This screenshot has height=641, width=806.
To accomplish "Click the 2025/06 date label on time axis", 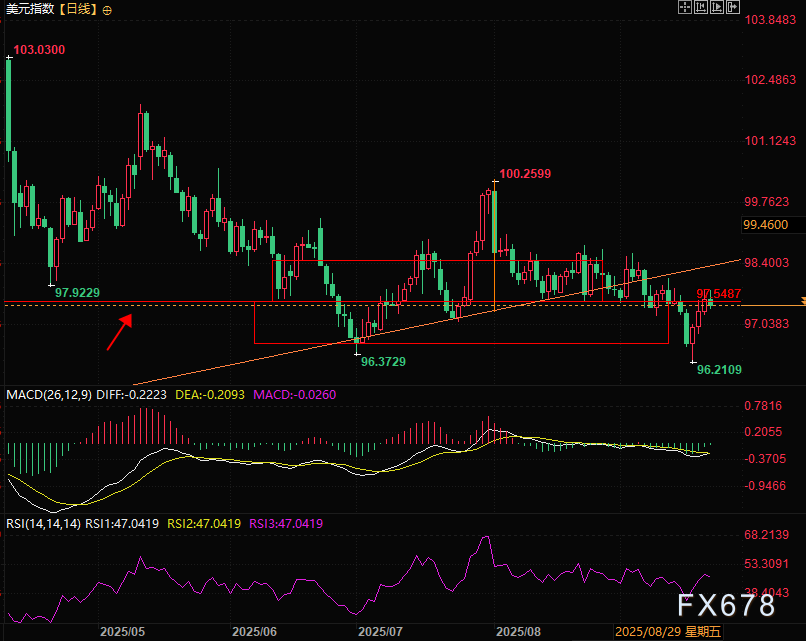I will (x=254, y=633).
